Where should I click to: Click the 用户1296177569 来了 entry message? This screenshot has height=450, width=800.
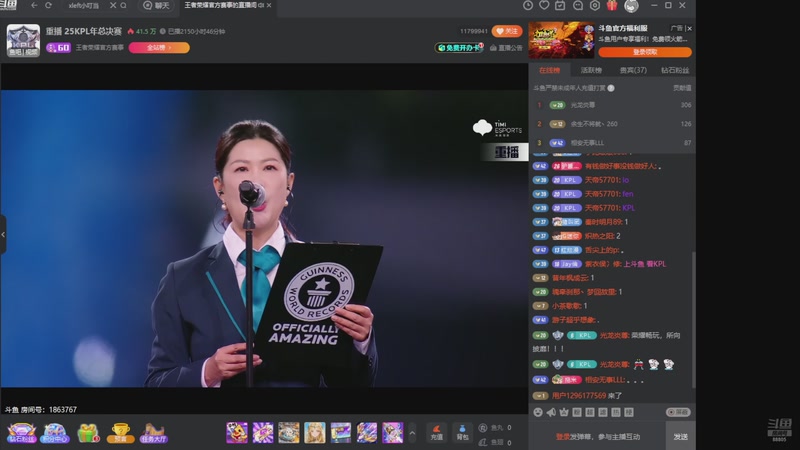tap(587, 396)
